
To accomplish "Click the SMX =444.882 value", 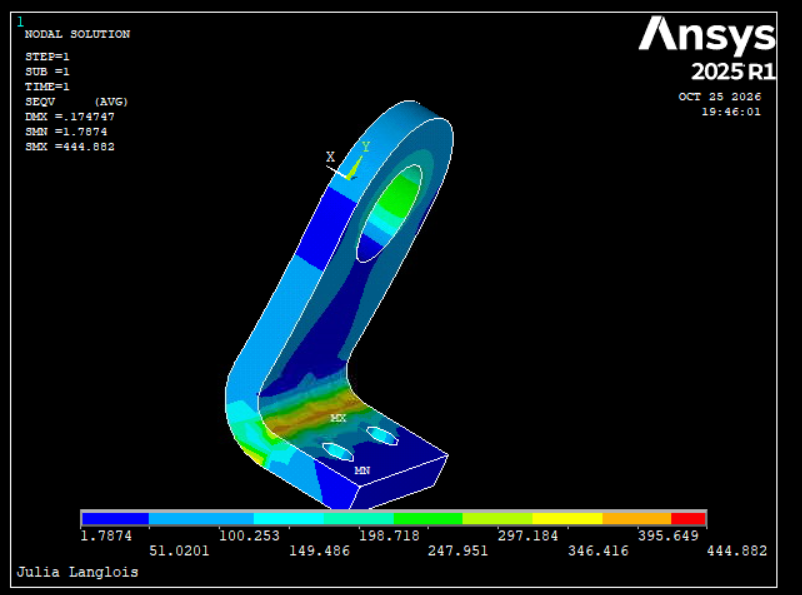I will click(70, 147).
